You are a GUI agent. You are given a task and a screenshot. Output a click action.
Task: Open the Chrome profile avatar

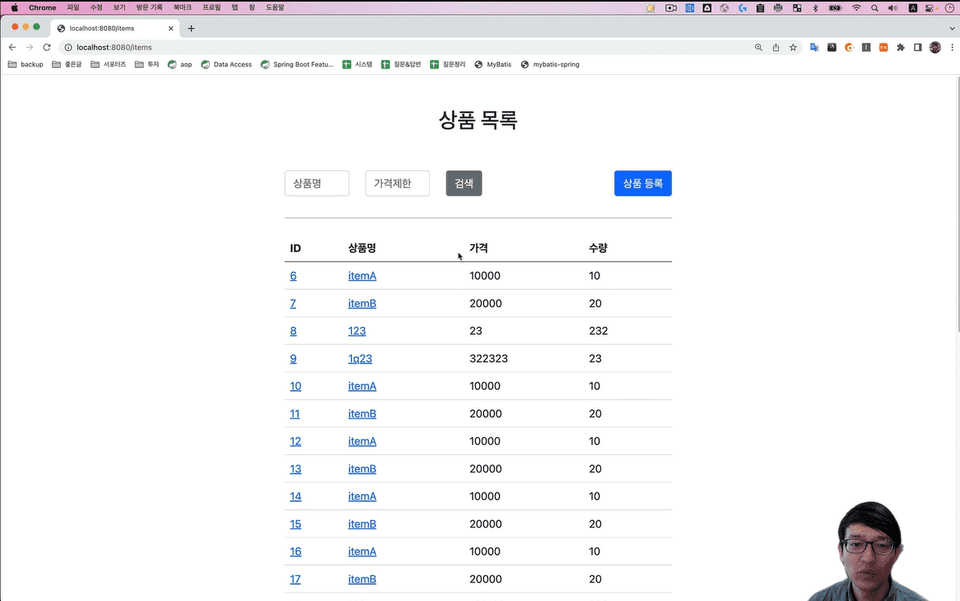935,47
